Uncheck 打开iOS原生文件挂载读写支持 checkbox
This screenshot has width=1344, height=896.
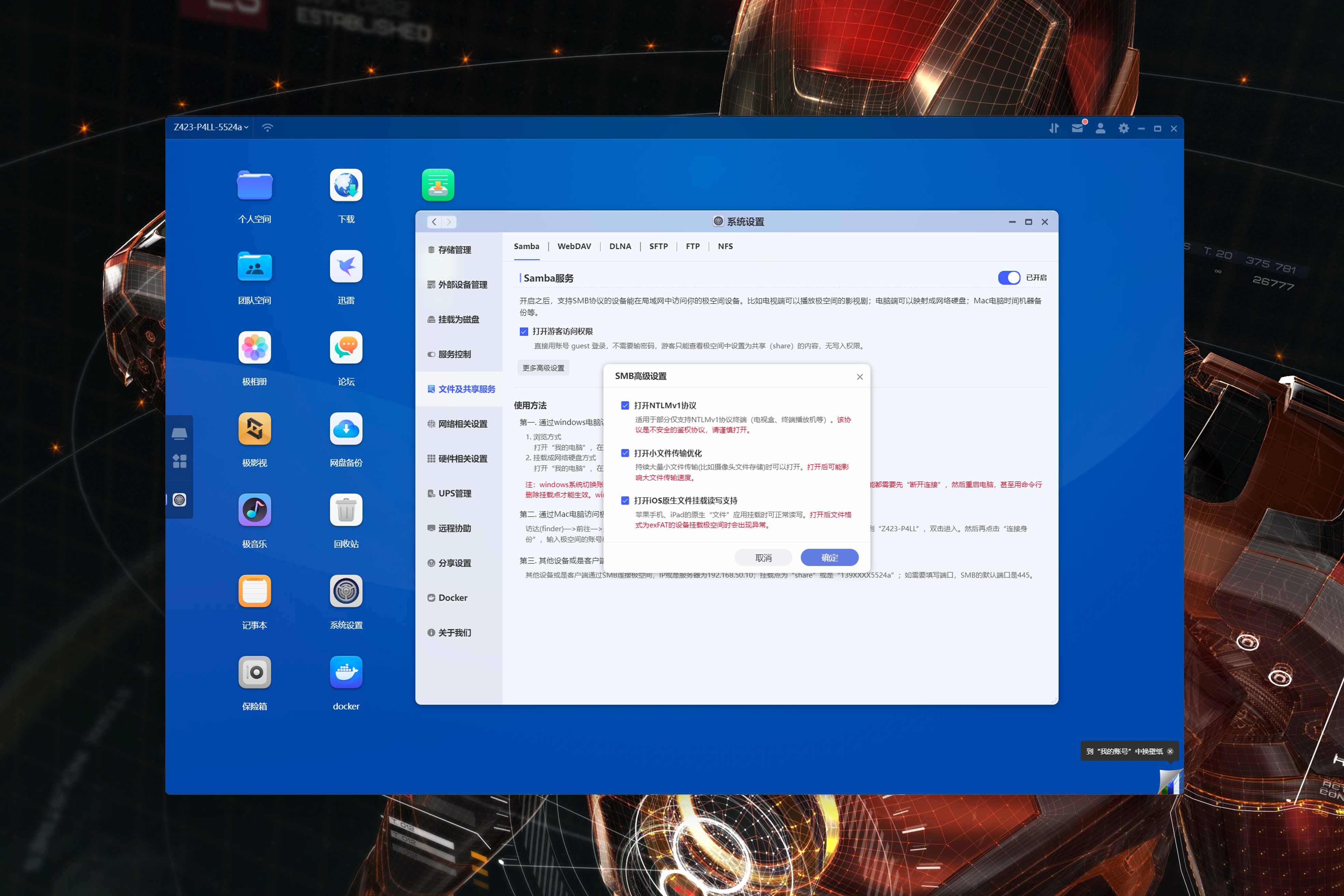(x=625, y=501)
